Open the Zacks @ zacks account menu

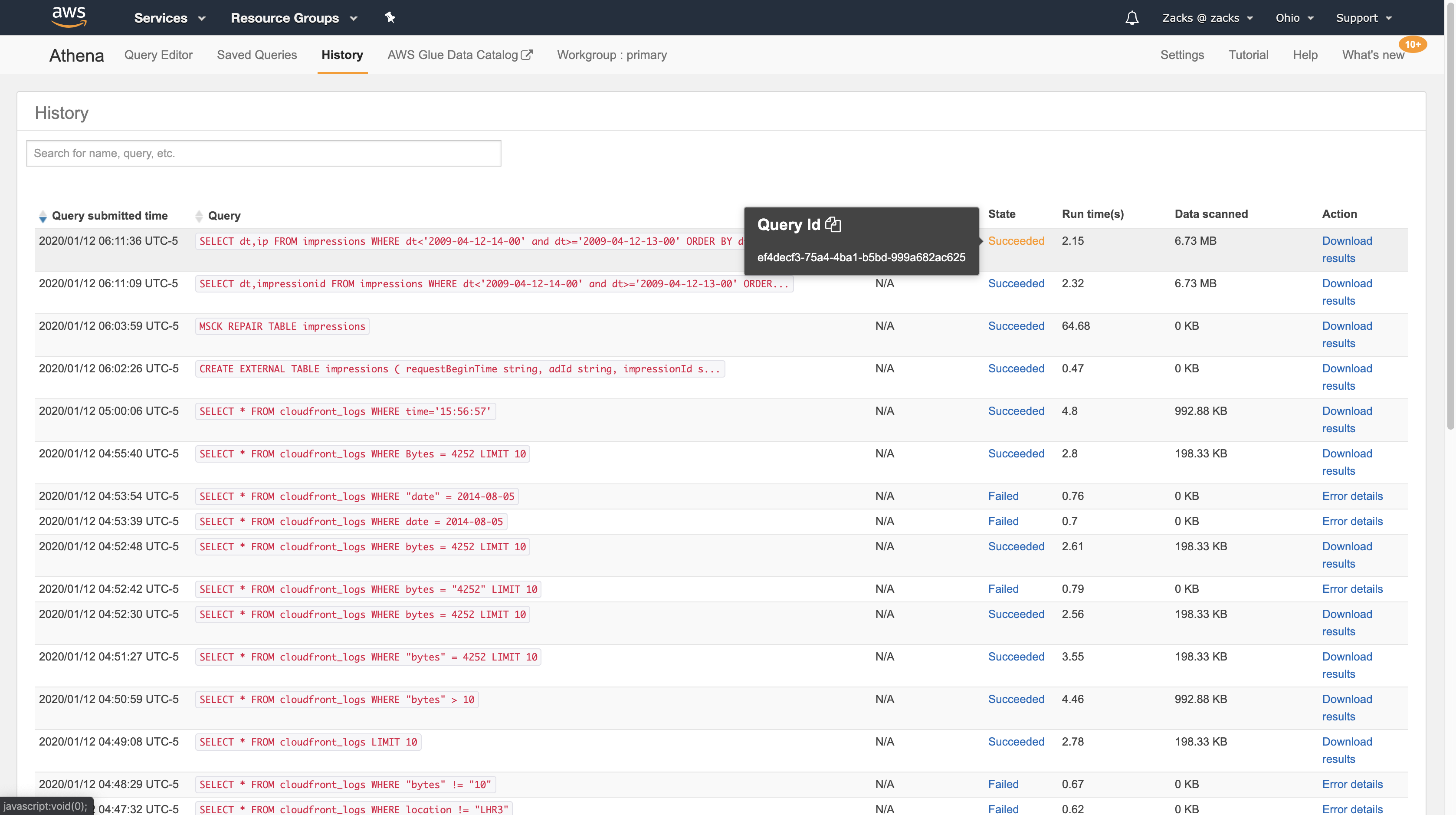(1207, 18)
